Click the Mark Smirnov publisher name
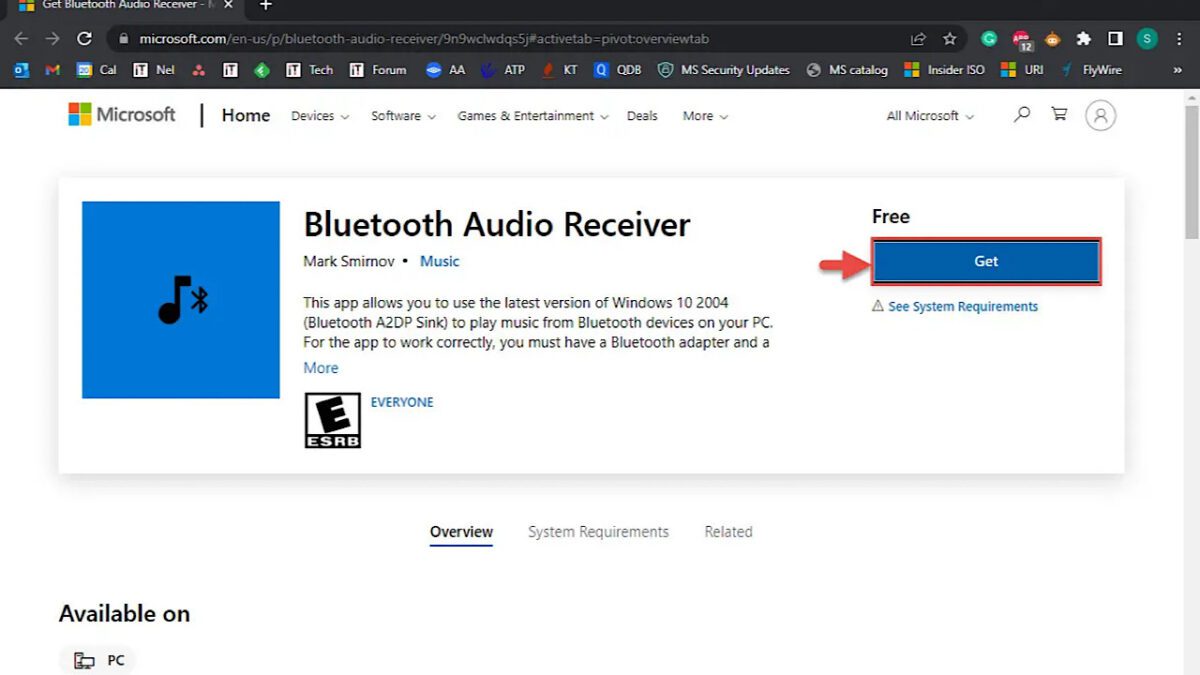The width and height of the screenshot is (1200, 675). click(348, 261)
